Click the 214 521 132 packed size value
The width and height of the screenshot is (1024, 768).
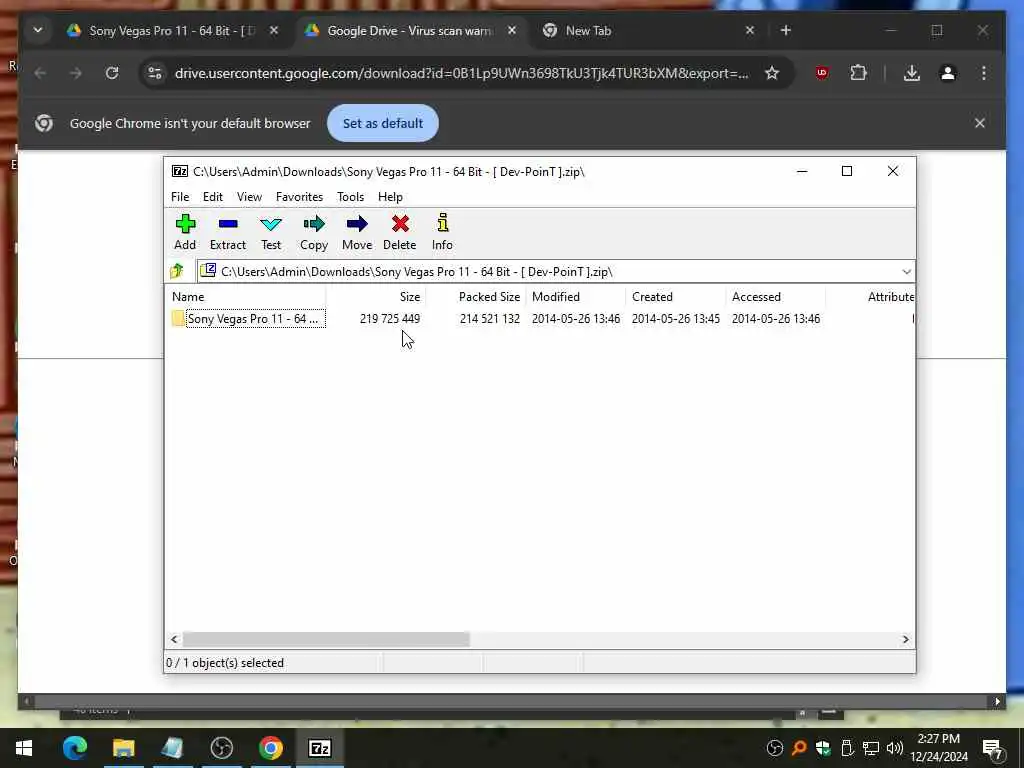pyautogui.click(x=490, y=319)
